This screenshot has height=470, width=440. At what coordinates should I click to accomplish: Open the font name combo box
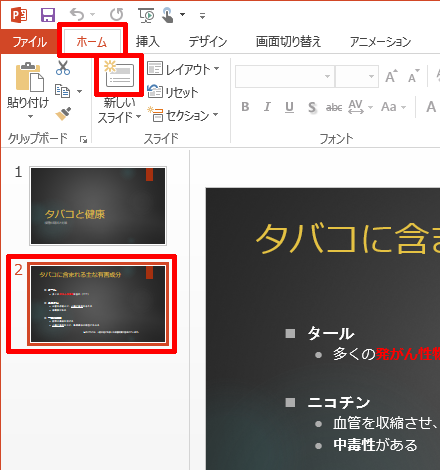[x=285, y=77]
